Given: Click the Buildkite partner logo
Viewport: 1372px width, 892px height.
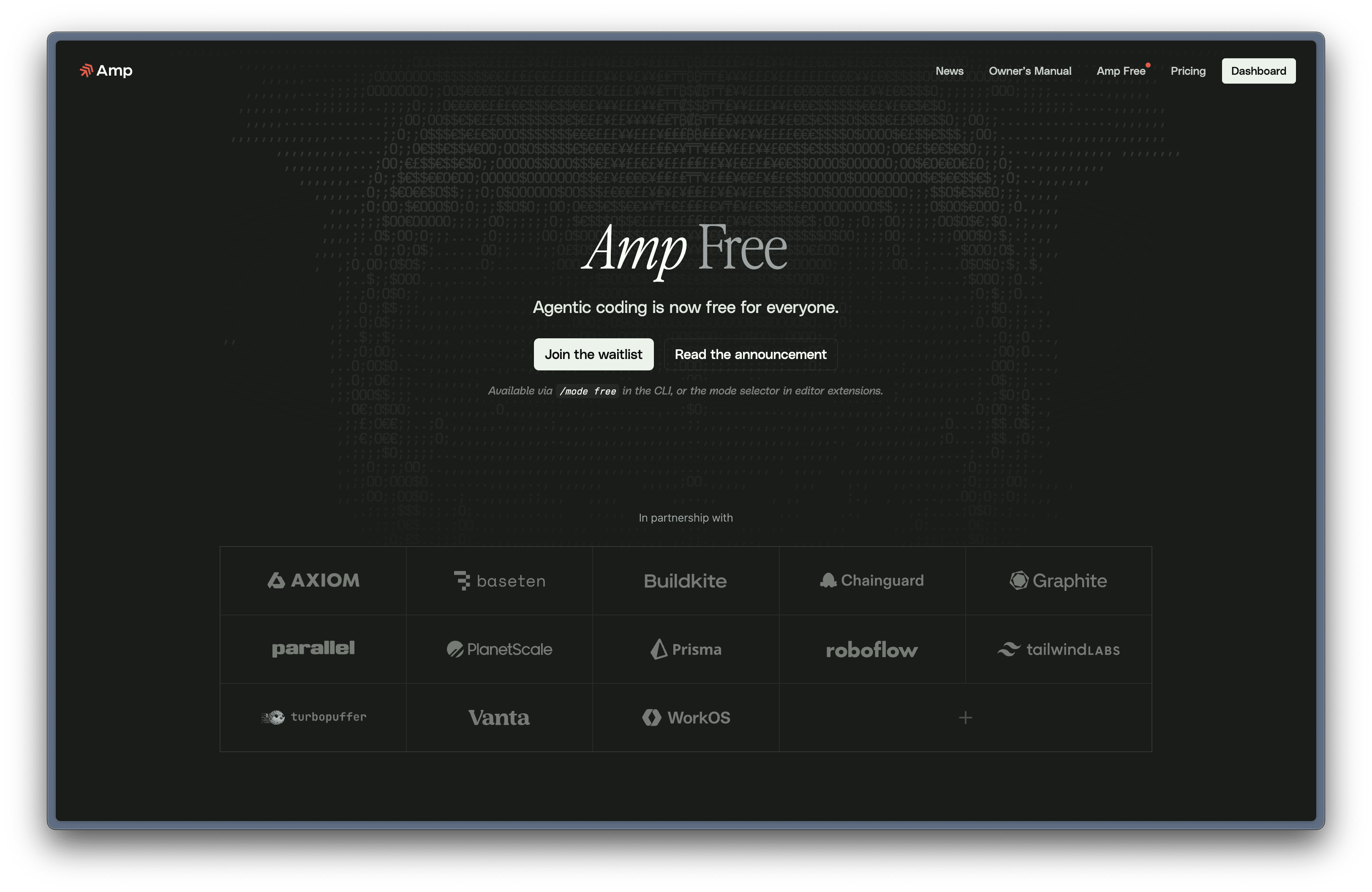Looking at the screenshot, I should click(686, 580).
